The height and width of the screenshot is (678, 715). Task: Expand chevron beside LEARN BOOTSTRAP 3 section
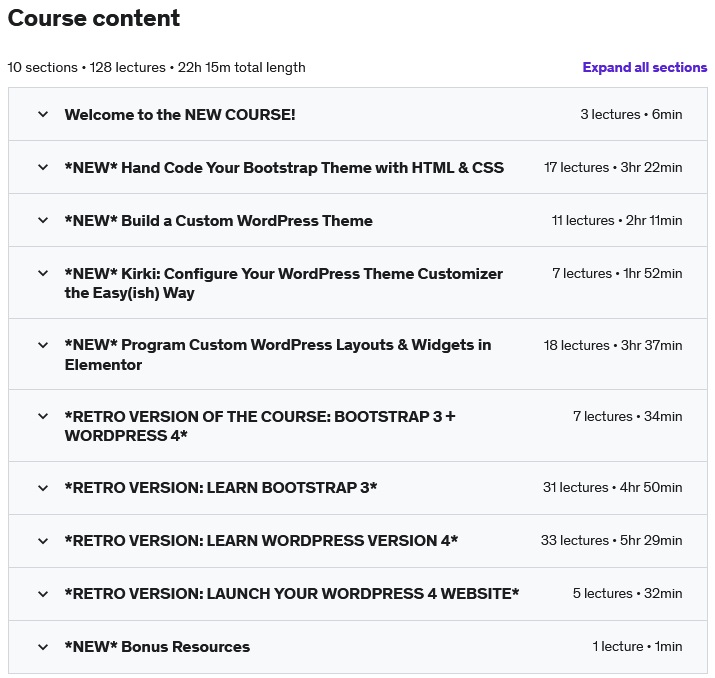tap(43, 488)
